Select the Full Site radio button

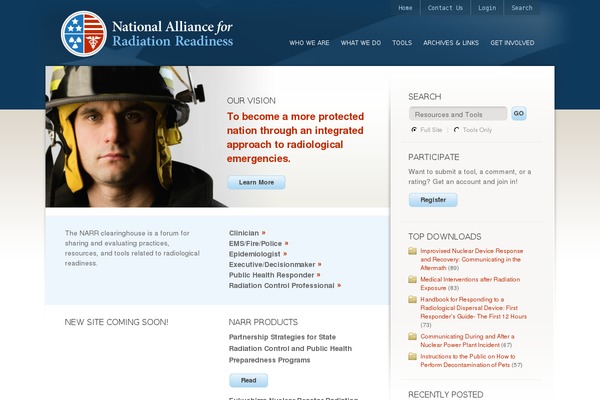click(414, 130)
